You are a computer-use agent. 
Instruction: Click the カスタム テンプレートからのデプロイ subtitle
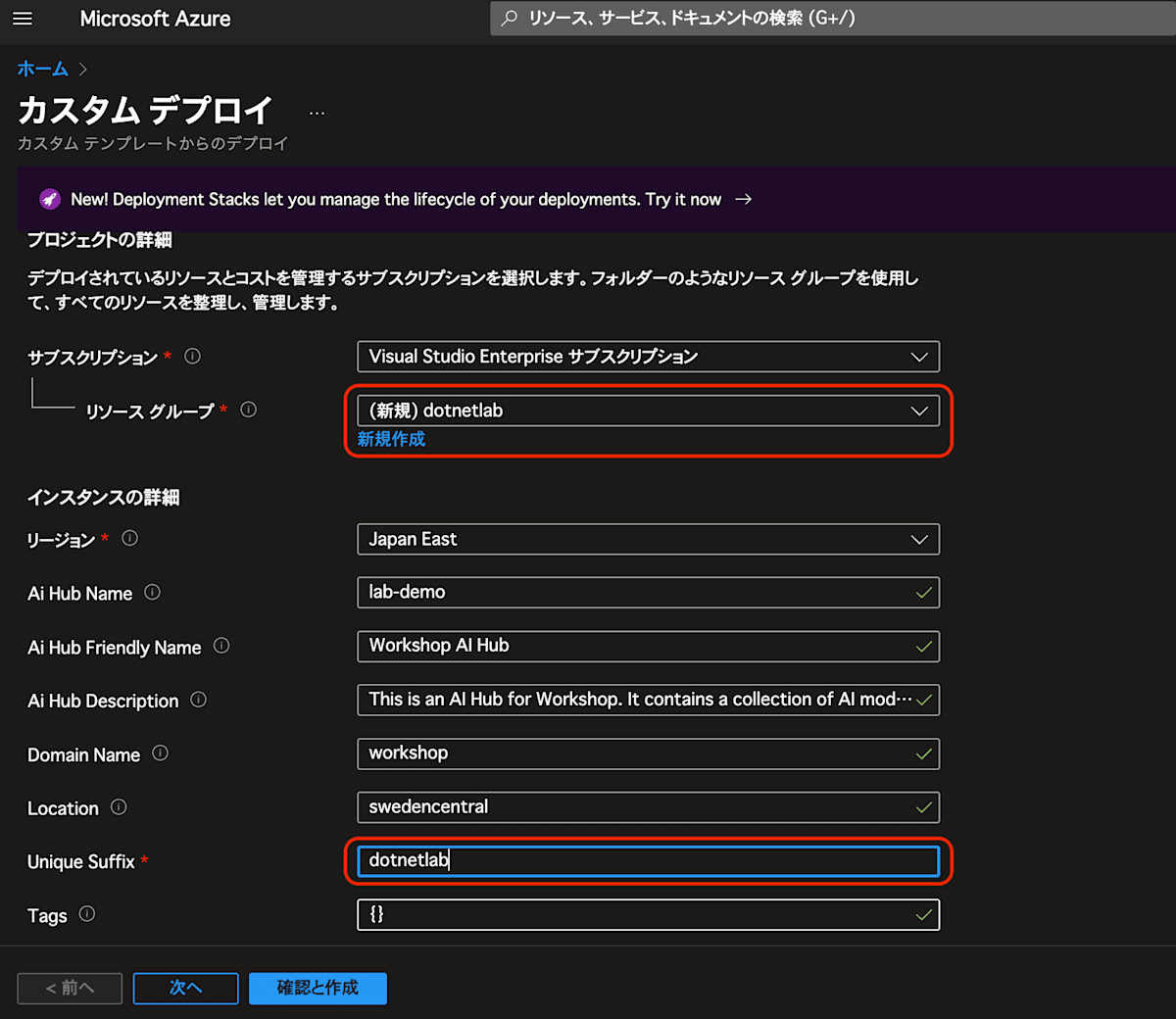click(153, 143)
